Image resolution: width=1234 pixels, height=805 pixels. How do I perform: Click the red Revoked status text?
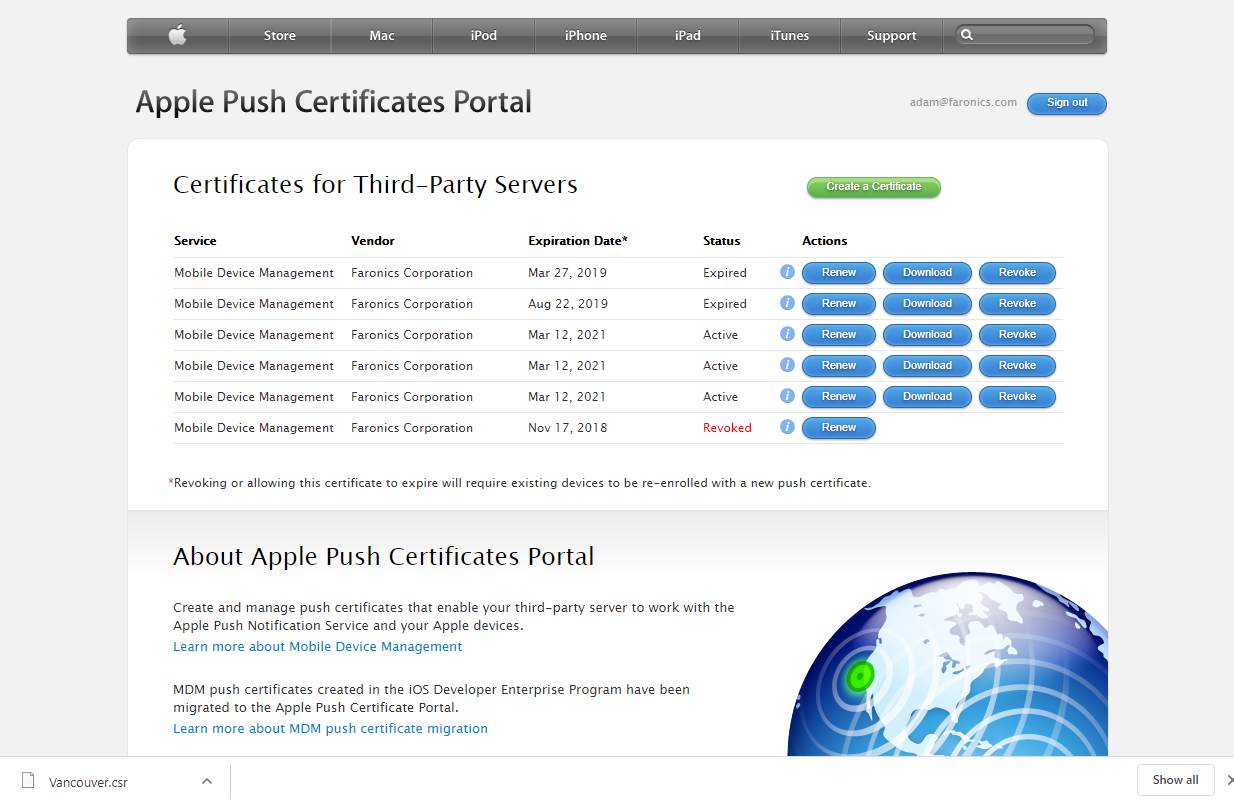click(727, 428)
